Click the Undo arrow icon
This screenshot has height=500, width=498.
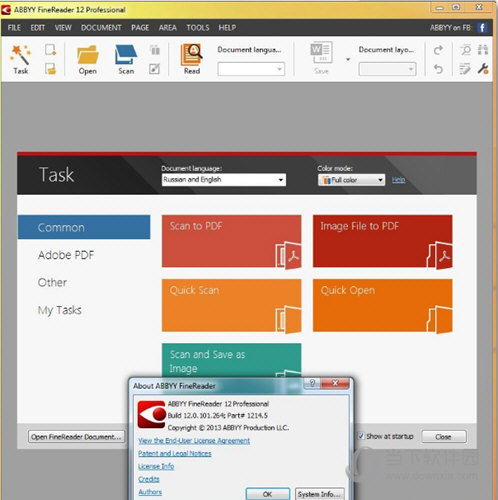click(x=438, y=69)
